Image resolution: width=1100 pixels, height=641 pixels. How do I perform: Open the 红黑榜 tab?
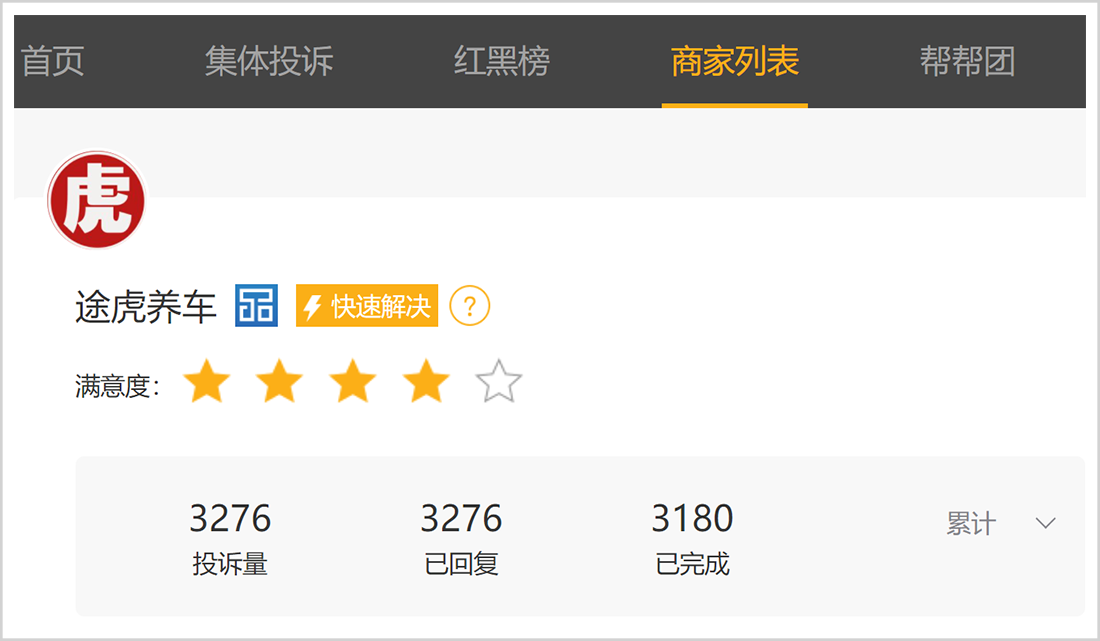(x=502, y=61)
